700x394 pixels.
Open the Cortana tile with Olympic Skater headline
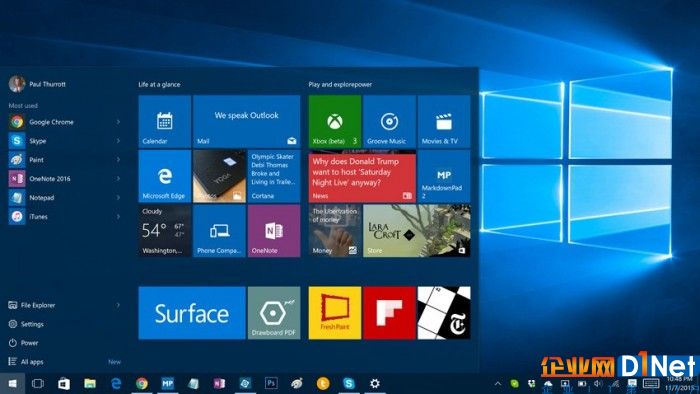[274, 176]
